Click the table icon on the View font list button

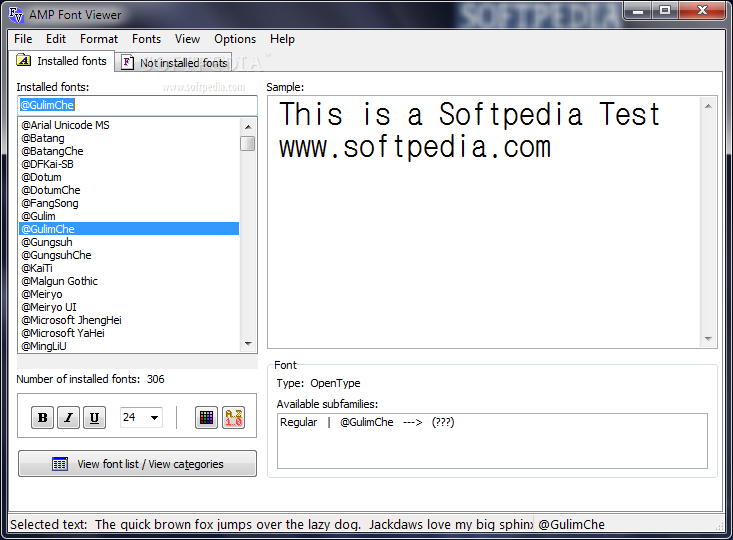(x=60, y=464)
